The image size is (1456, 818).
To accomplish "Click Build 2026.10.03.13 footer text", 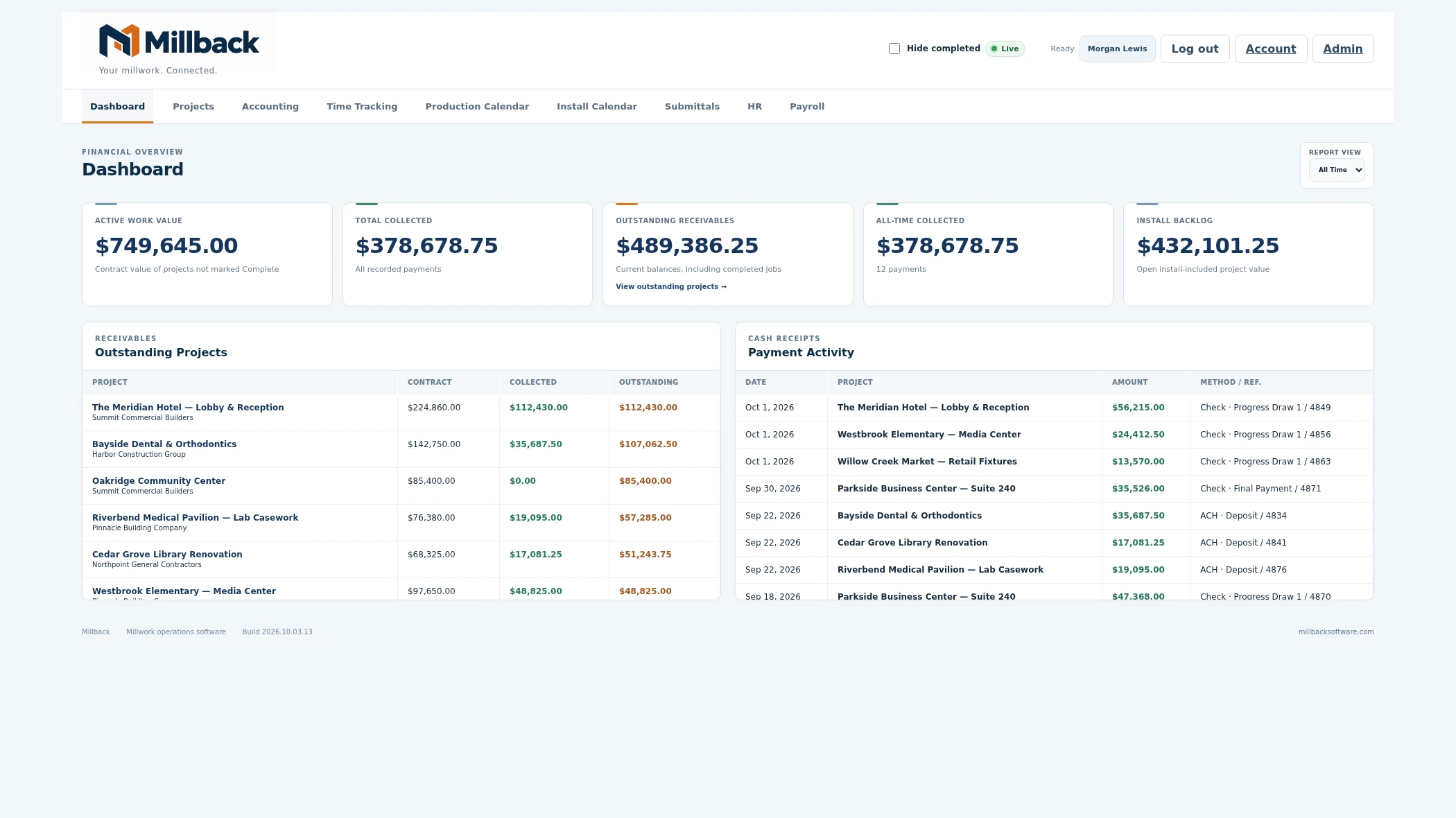I will [x=277, y=632].
